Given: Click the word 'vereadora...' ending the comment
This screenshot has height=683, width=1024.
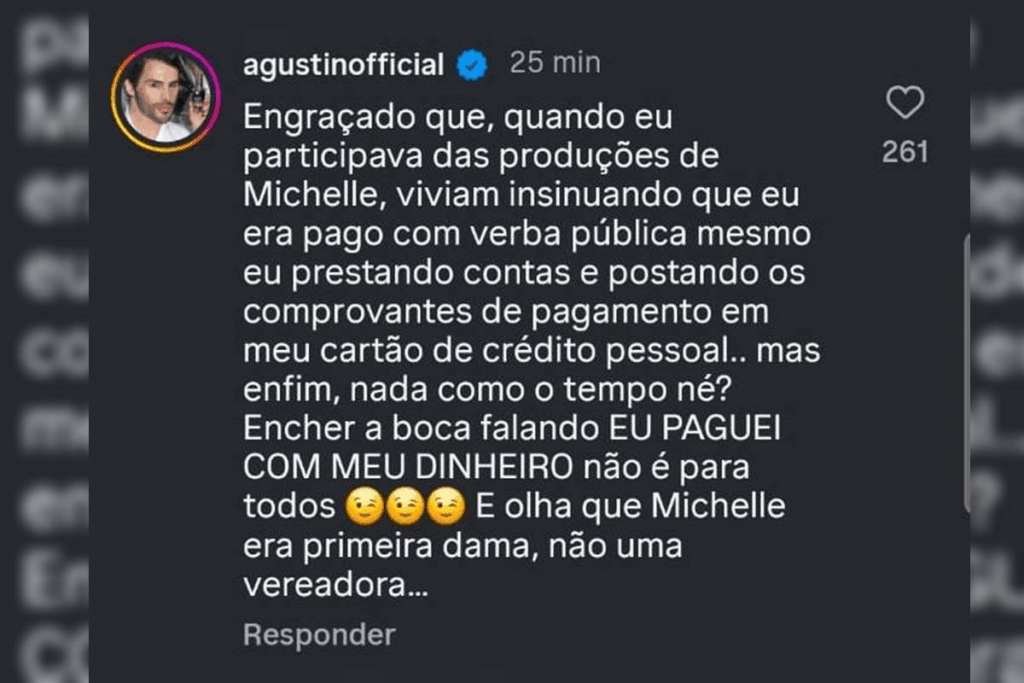Looking at the screenshot, I should coord(336,584).
